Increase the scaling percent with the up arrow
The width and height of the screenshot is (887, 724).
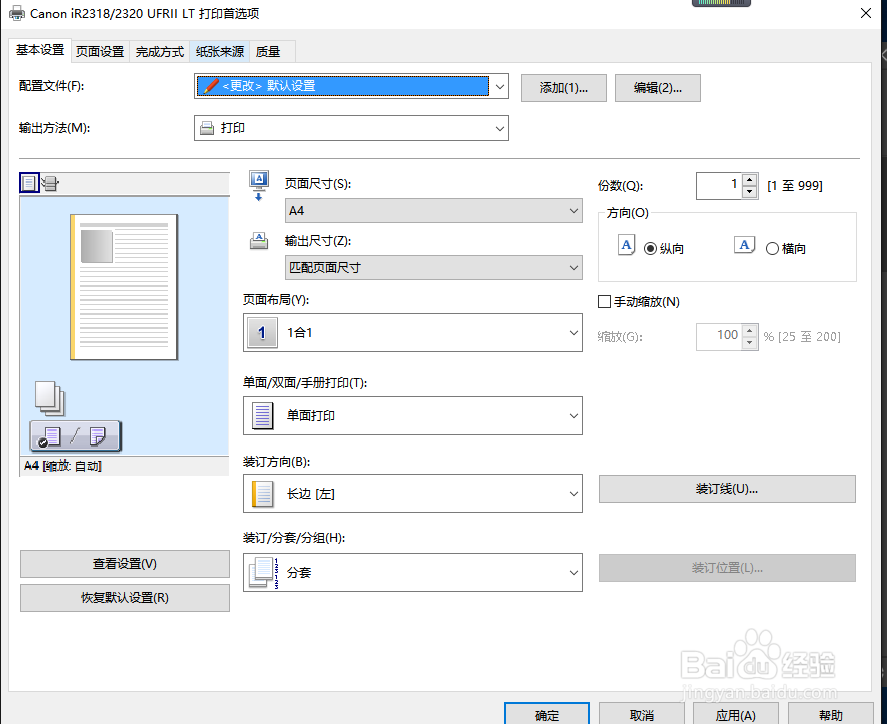750,331
